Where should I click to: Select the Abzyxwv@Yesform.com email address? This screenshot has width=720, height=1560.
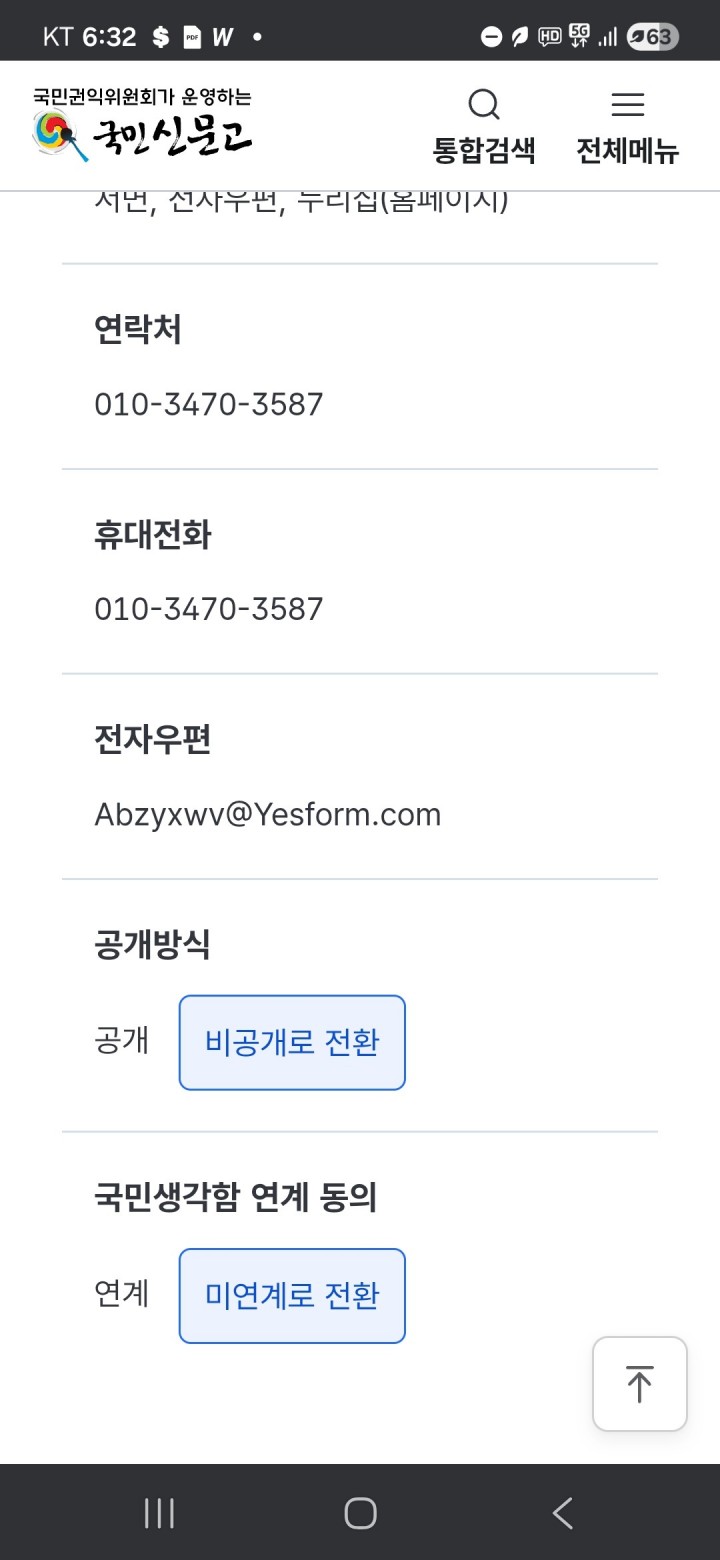tap(267, 814)
